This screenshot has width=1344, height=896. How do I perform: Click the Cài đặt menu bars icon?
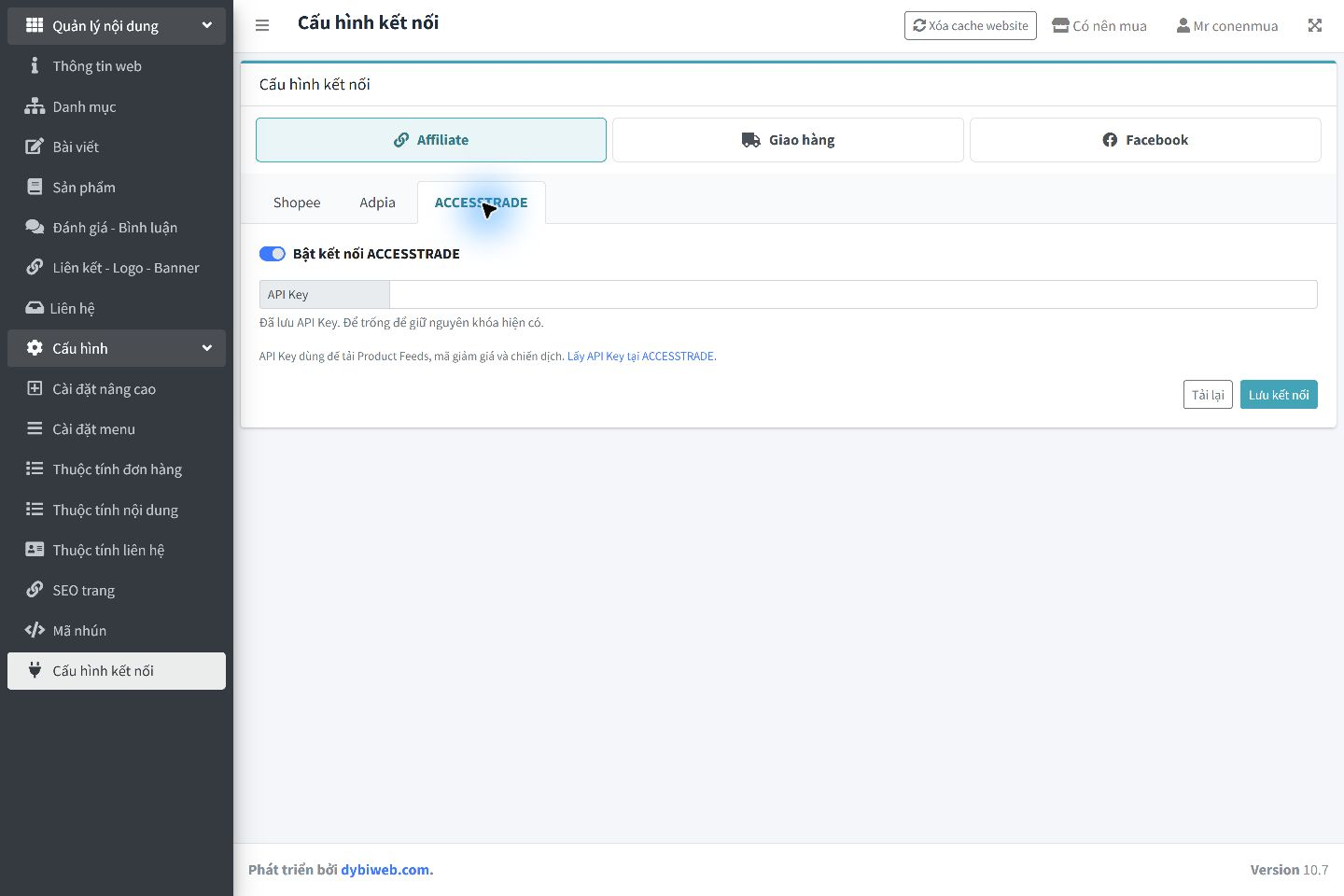tap(35, 428)
